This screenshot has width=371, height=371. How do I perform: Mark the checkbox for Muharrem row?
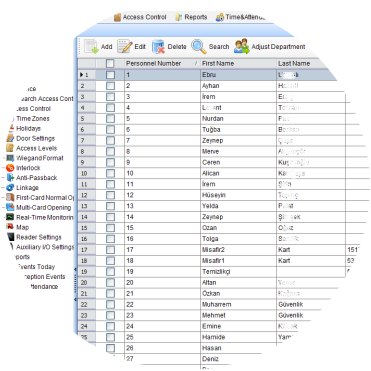click(x=110, y=304)
